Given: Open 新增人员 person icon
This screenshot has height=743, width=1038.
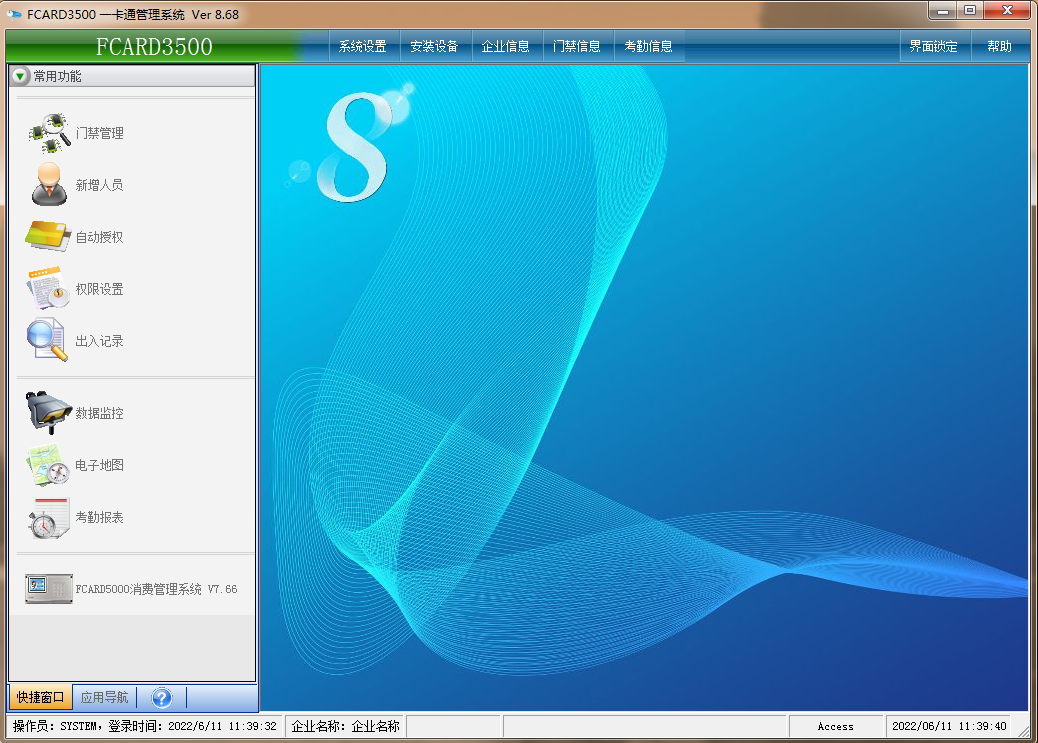Looking at the screenshot, I should point(49,185).
